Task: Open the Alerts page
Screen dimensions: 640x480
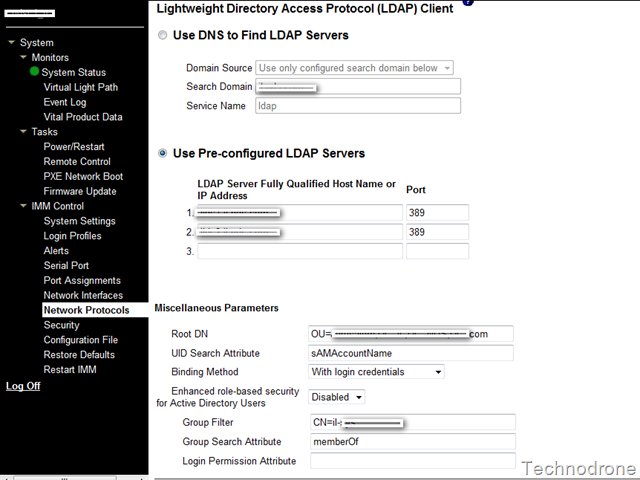Action: [x=56, y=251]
